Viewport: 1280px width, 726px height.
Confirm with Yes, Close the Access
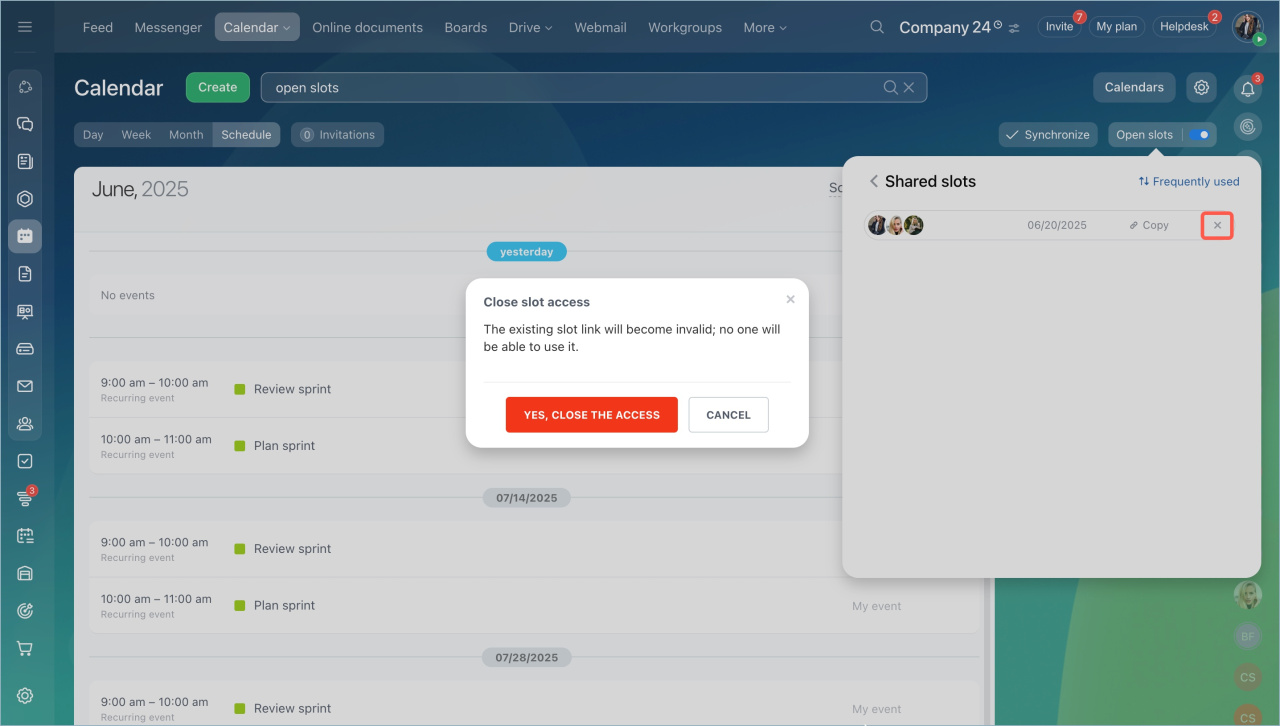[x=591, y=415]
